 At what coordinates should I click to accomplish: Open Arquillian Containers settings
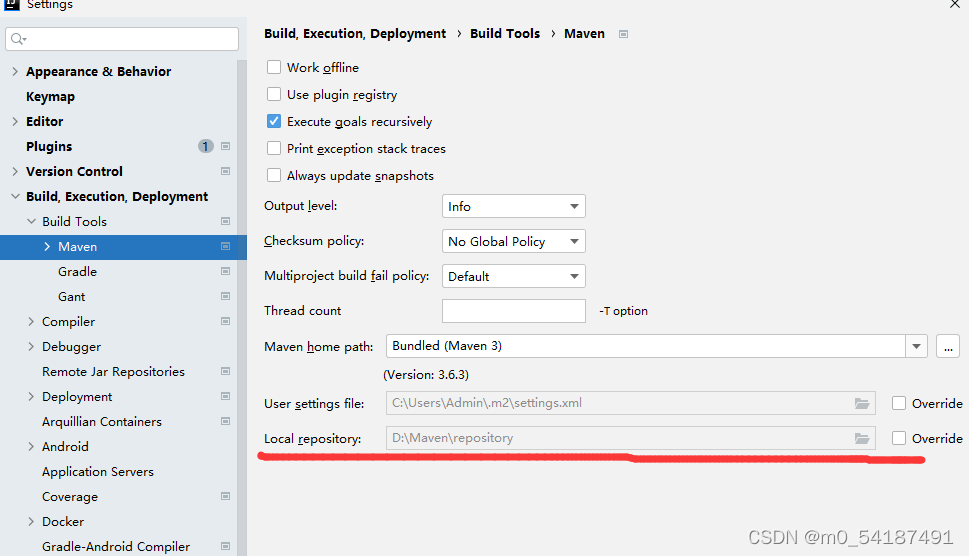pos(102,421)
